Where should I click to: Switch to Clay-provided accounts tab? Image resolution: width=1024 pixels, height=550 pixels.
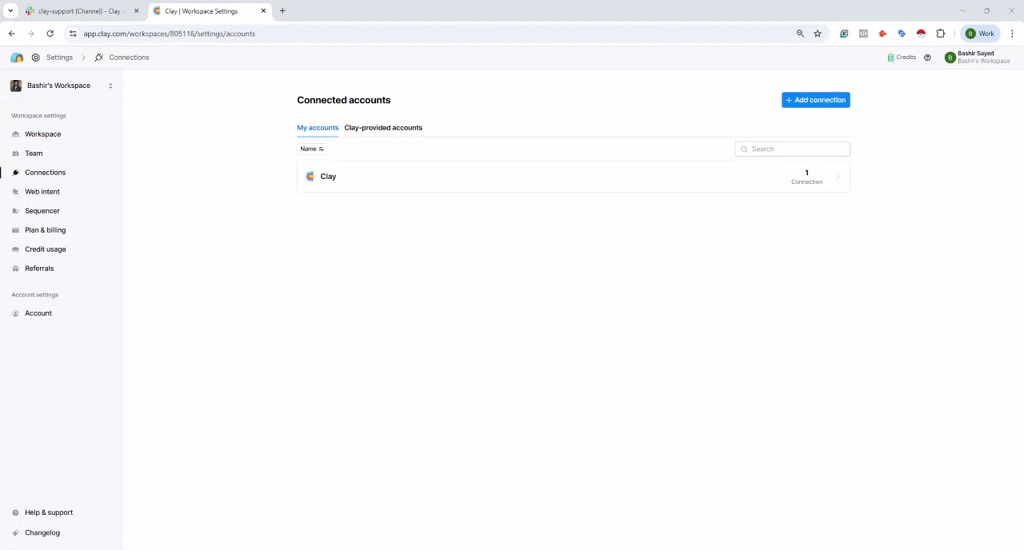[383, 128]
